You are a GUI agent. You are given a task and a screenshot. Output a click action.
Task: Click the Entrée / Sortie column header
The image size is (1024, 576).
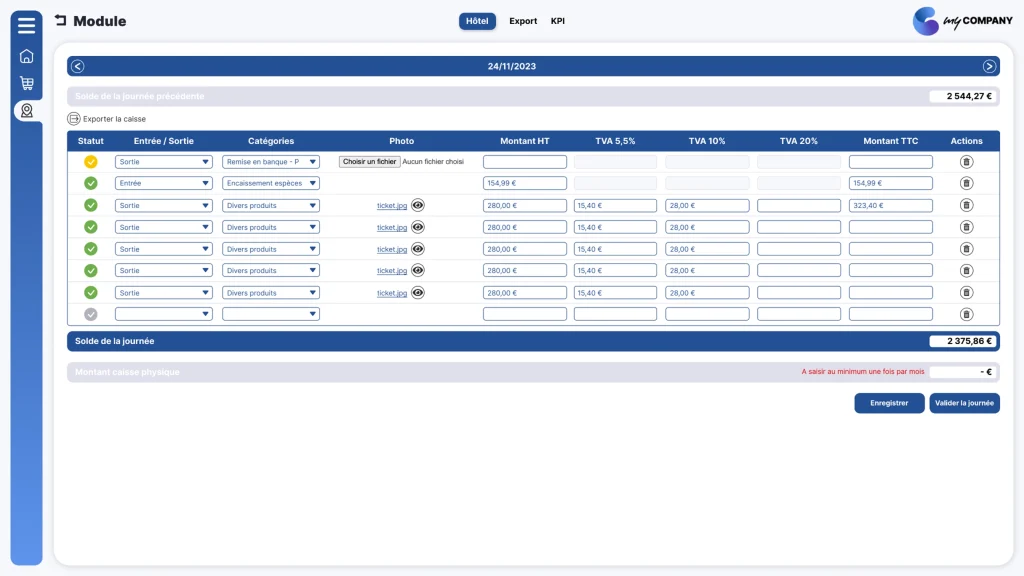click(x=163, y=141)
